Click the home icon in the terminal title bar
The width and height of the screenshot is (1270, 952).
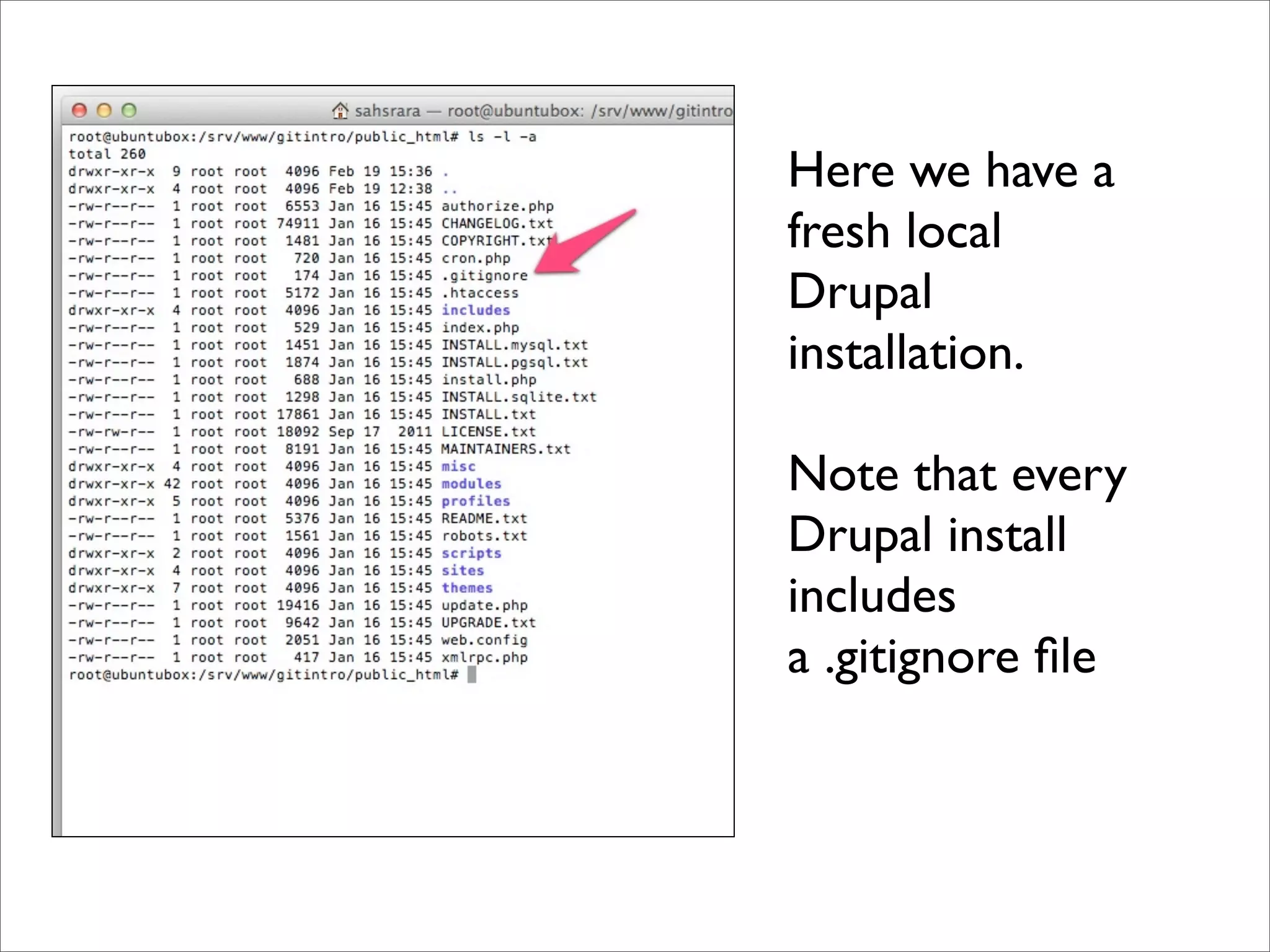point(340,111)
